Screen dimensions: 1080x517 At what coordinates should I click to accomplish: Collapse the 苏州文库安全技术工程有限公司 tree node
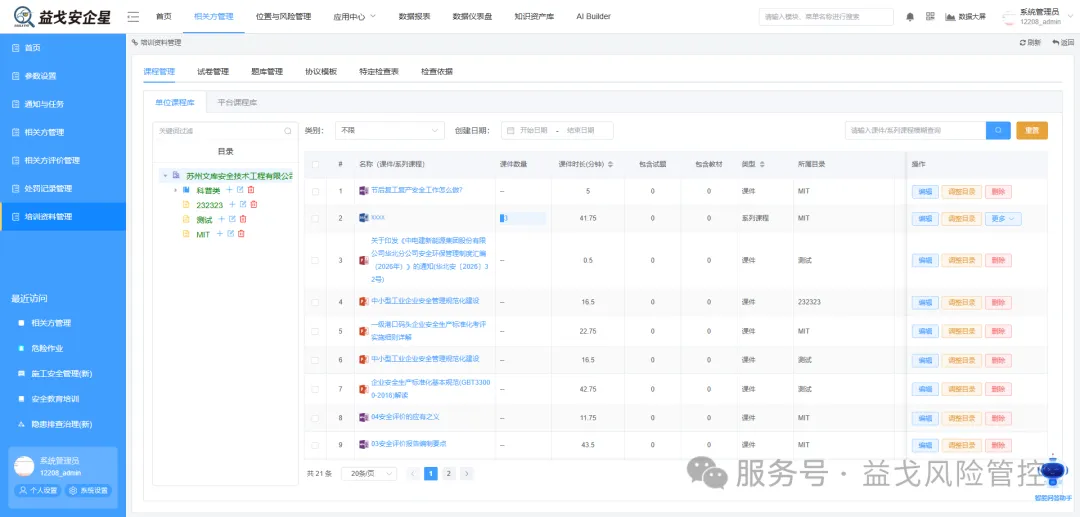click(165, 176)
